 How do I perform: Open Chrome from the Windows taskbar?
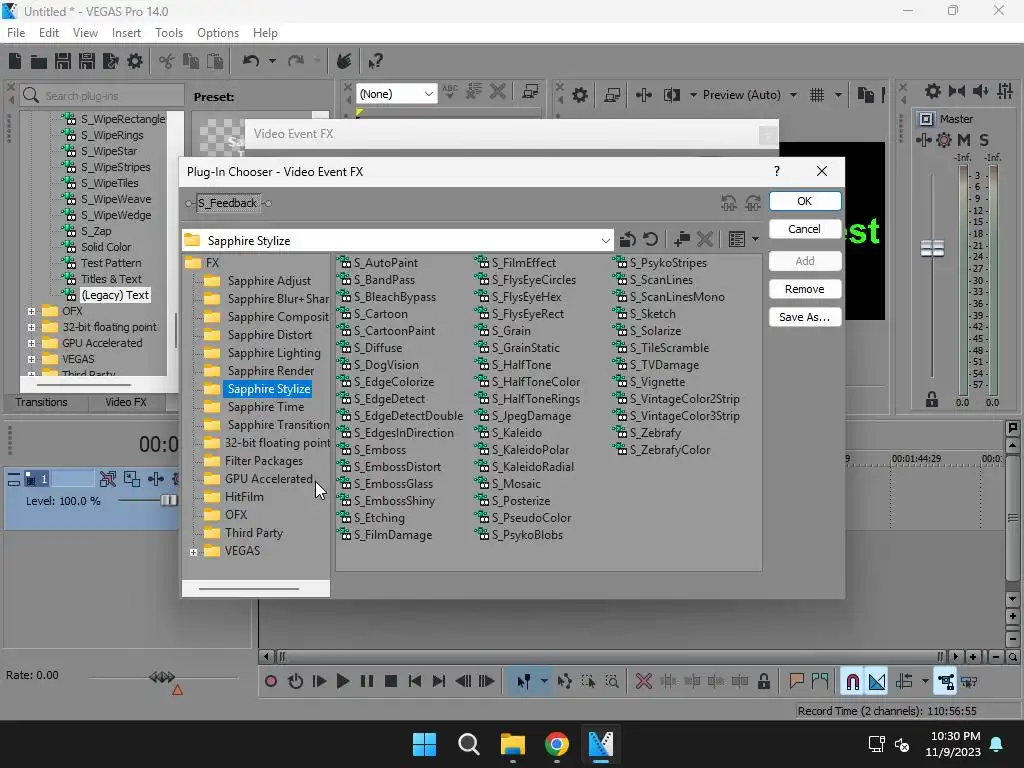tap(556, 744)
